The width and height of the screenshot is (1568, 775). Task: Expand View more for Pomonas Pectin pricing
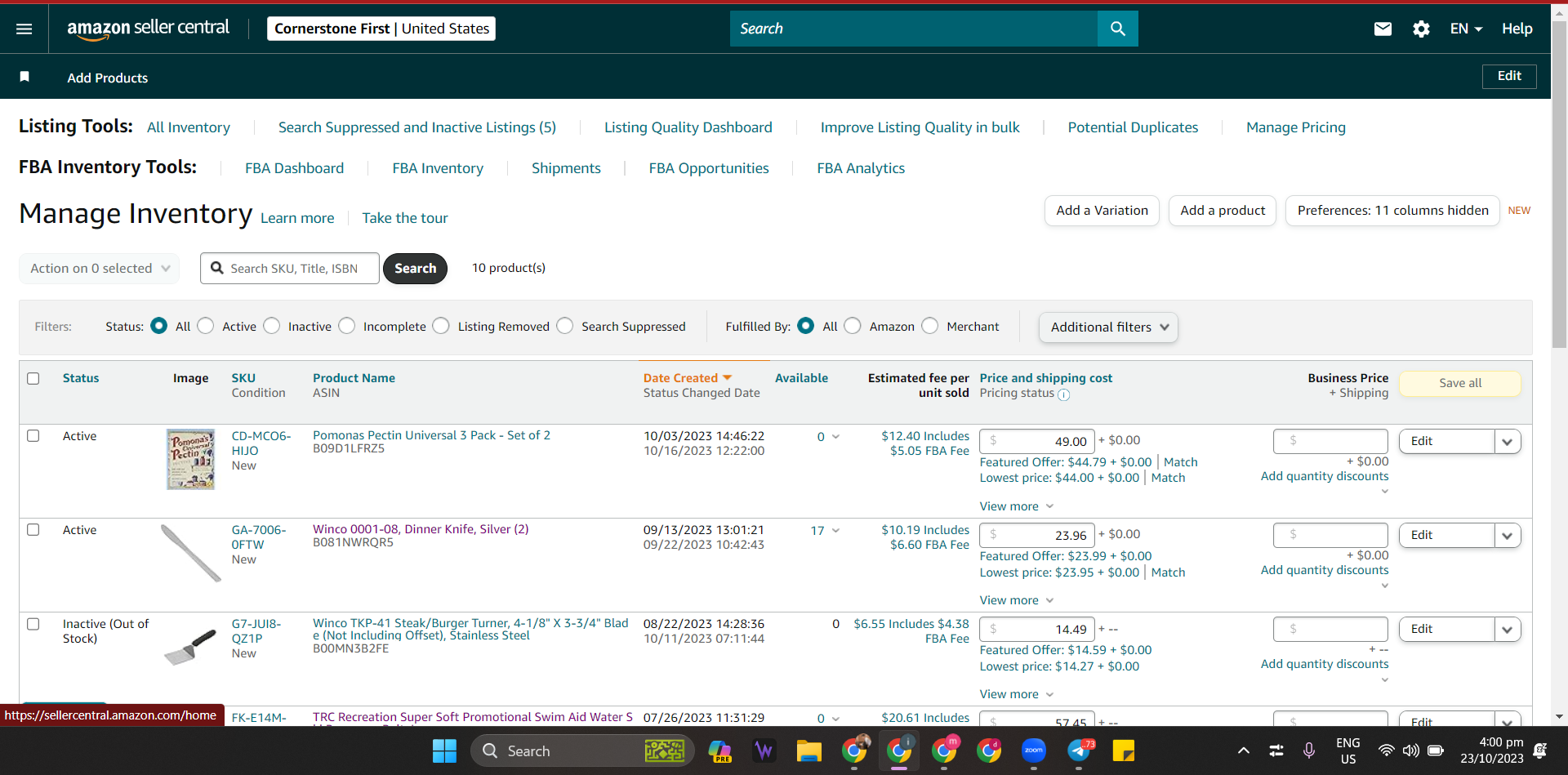click(1017, 506)
